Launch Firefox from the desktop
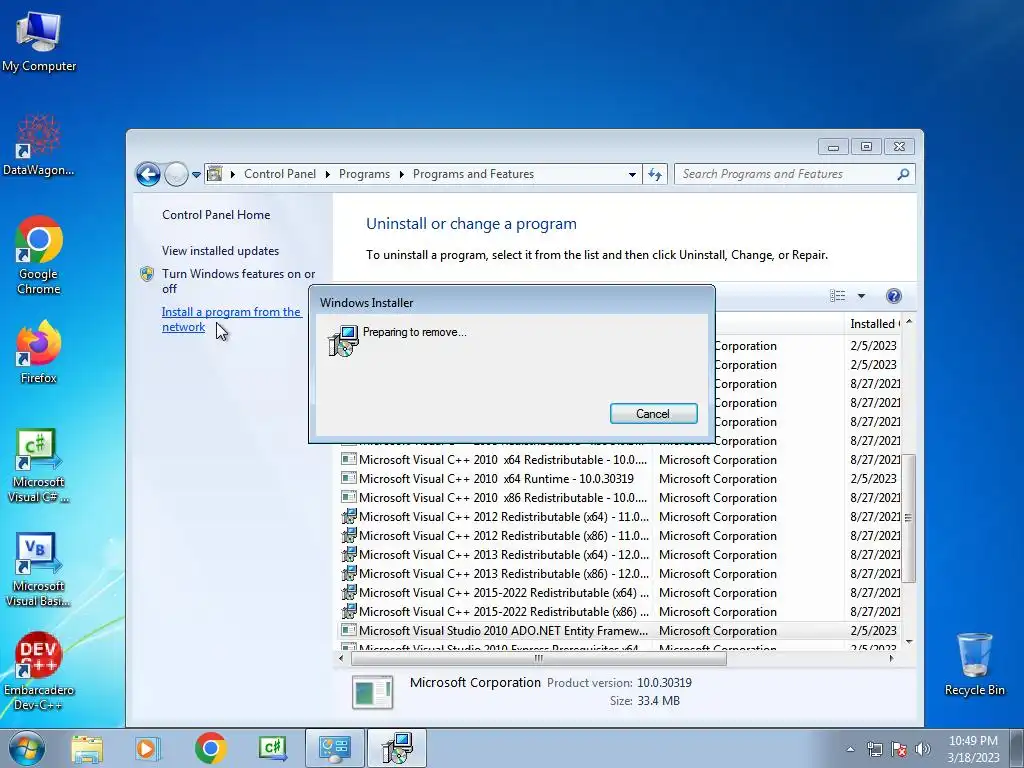The width and height of the screenshot is (1024, 768). (39, 352)
